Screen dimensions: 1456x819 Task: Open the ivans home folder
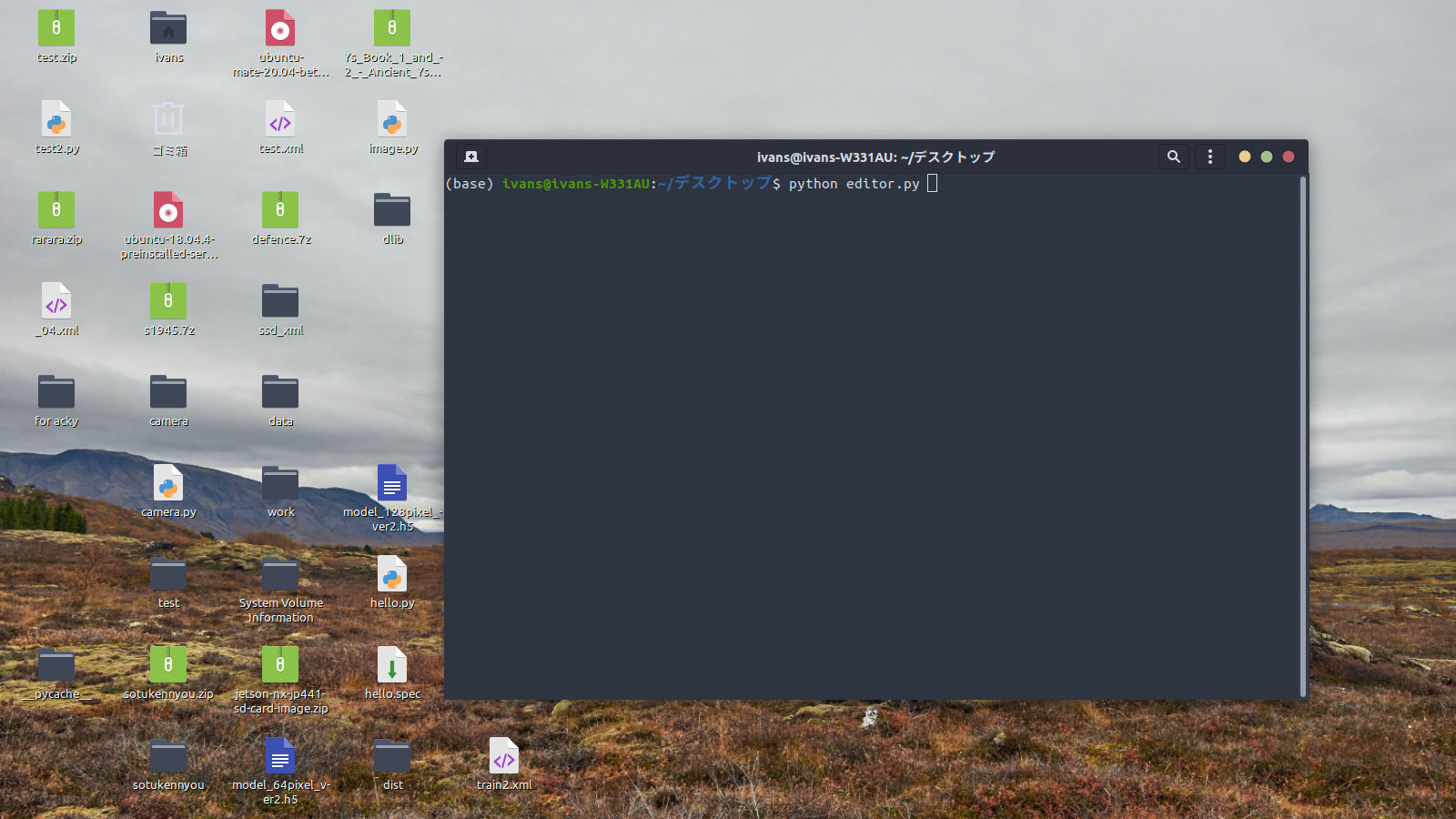[x=167, y=27]
